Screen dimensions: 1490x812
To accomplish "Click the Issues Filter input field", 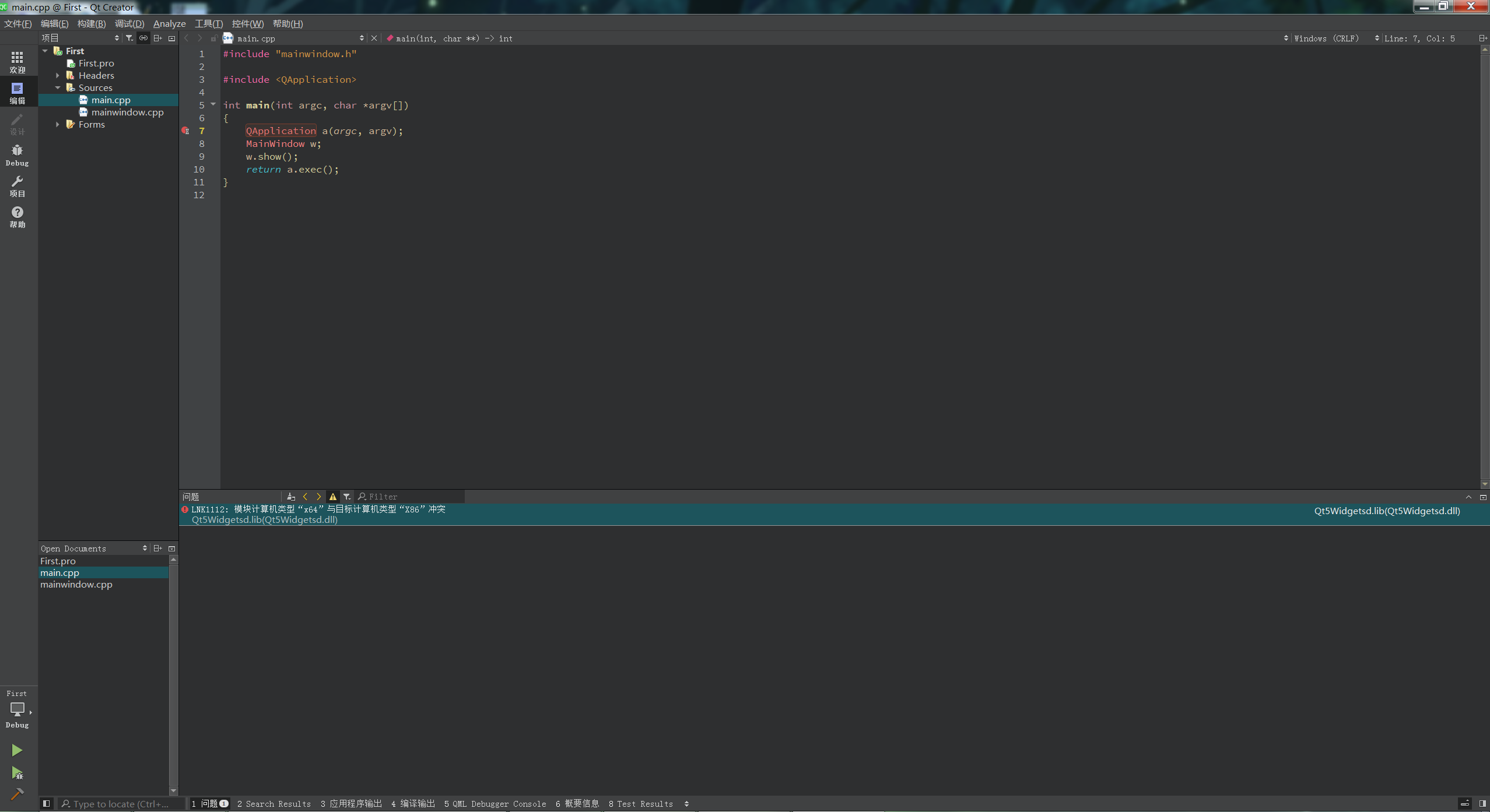I will coord(410,497).
